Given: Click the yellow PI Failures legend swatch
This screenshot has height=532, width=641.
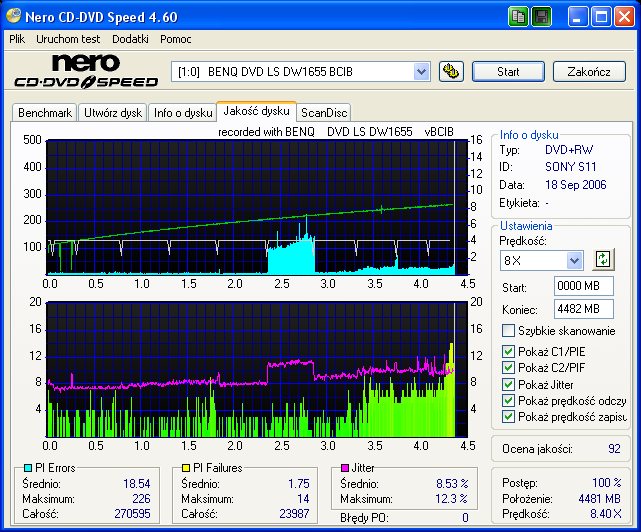Looking at the screenshot, I should coord(186,468).
